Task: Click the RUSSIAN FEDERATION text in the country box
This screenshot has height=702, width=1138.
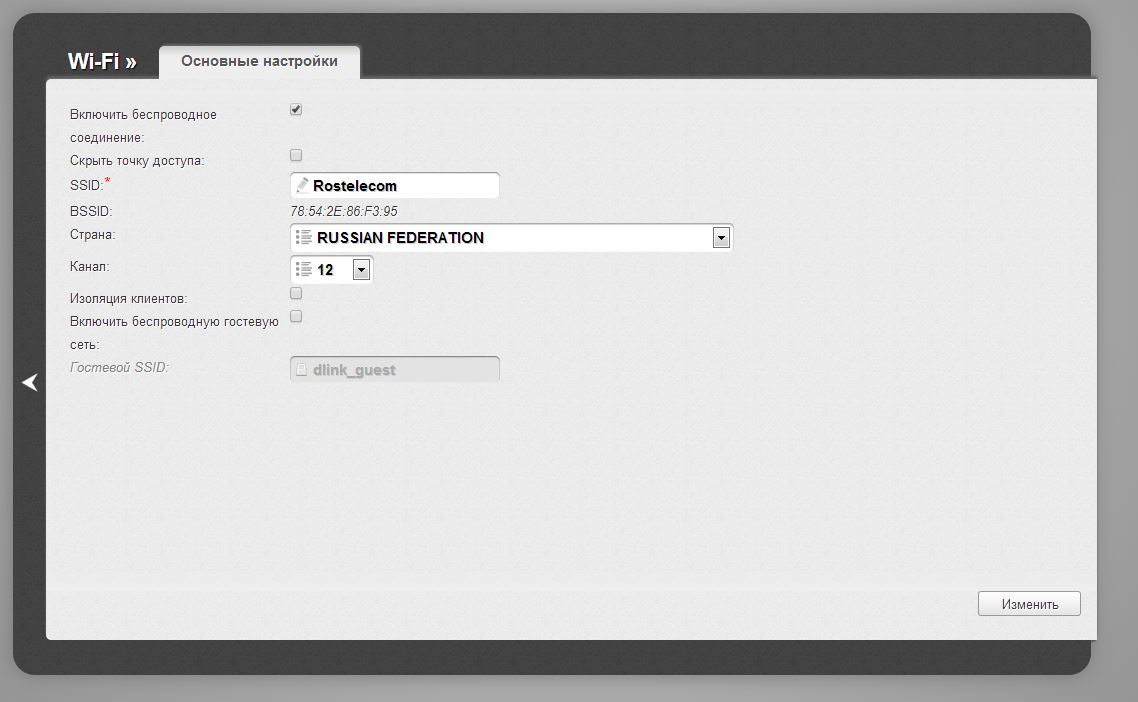Action: coord(400,237)
